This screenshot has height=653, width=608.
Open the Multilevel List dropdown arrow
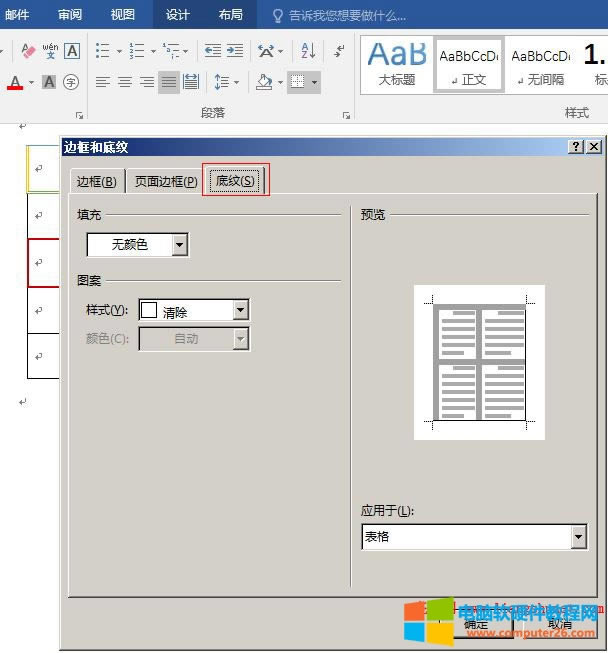point(185,51)
